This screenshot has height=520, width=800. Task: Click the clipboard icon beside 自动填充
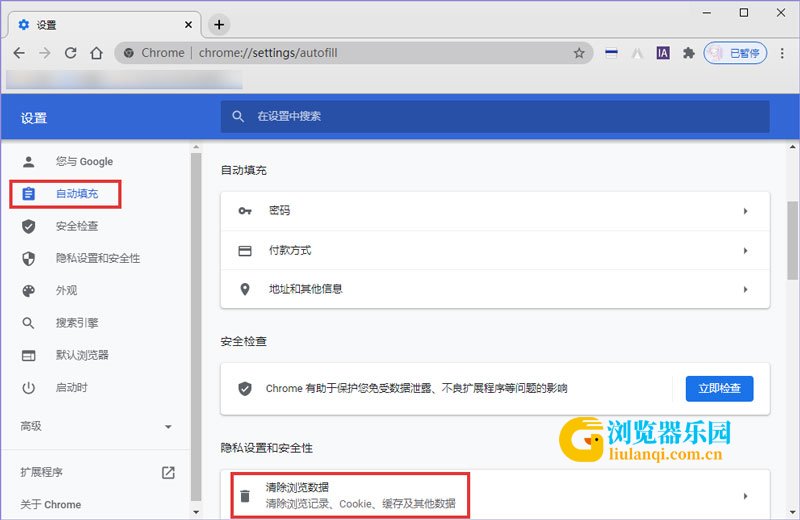tap(29, 194)
